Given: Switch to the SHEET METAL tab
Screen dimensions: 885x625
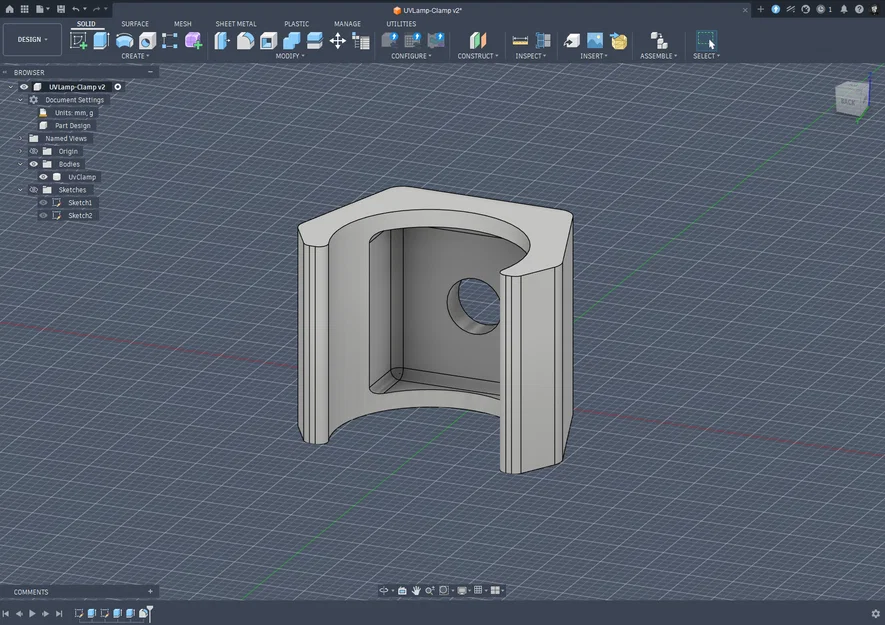Looking at the screenshot, I should pos(236,24).
